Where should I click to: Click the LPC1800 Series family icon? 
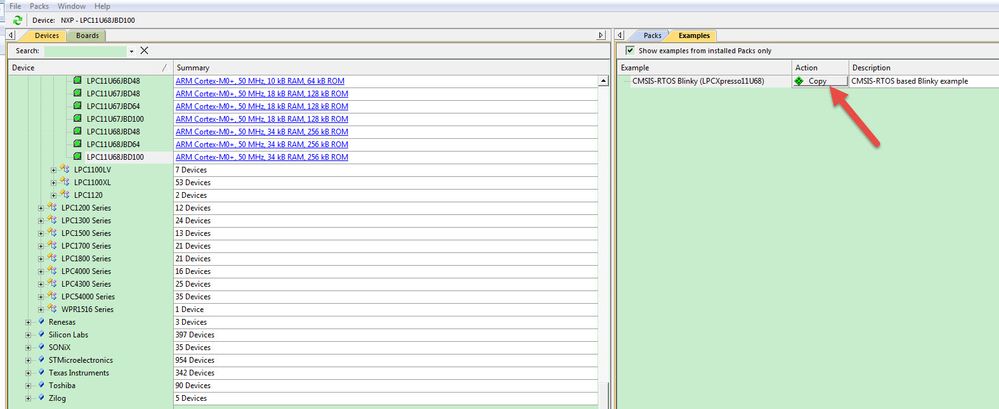(x=52, y=258)
